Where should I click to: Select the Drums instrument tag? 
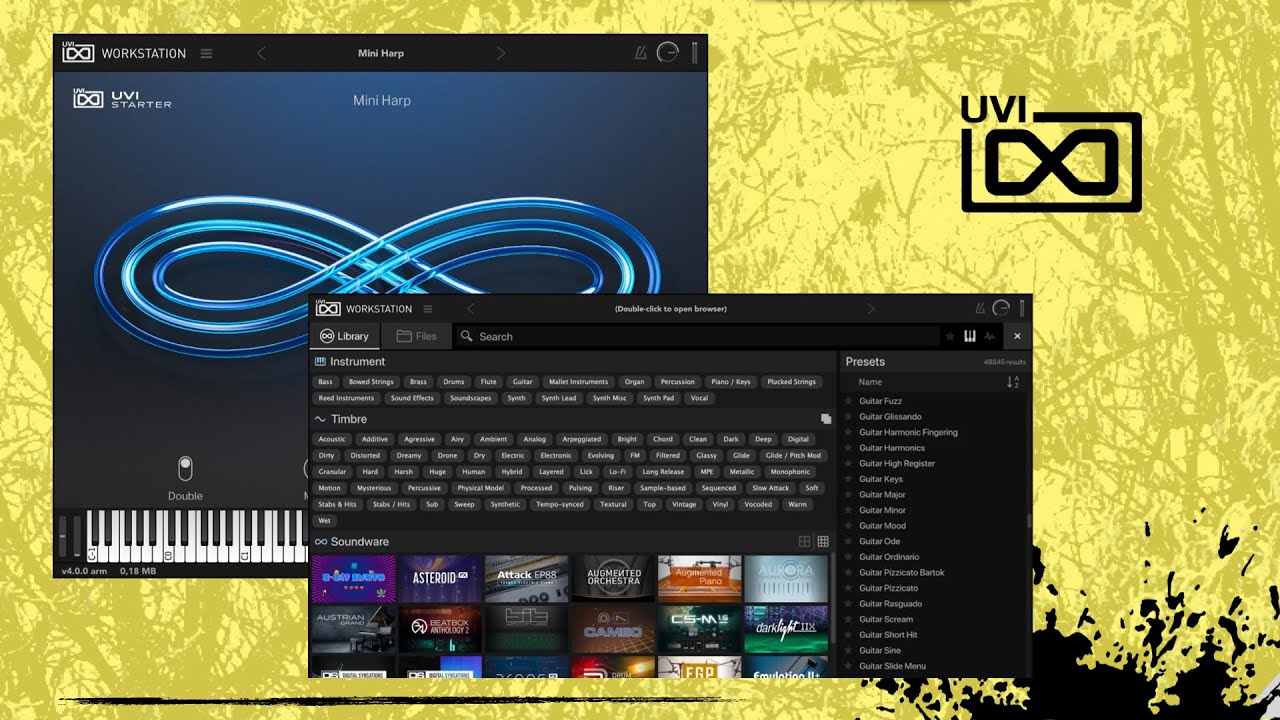pos(454,382)
